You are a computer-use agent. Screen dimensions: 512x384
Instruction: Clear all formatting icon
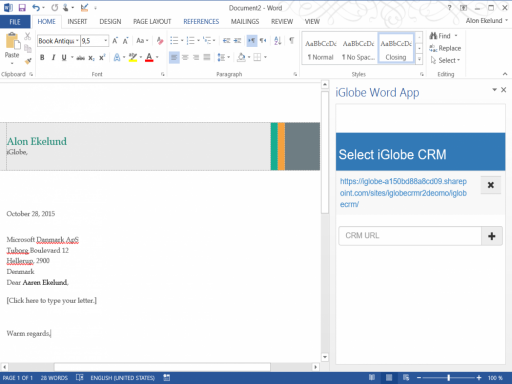160,41
